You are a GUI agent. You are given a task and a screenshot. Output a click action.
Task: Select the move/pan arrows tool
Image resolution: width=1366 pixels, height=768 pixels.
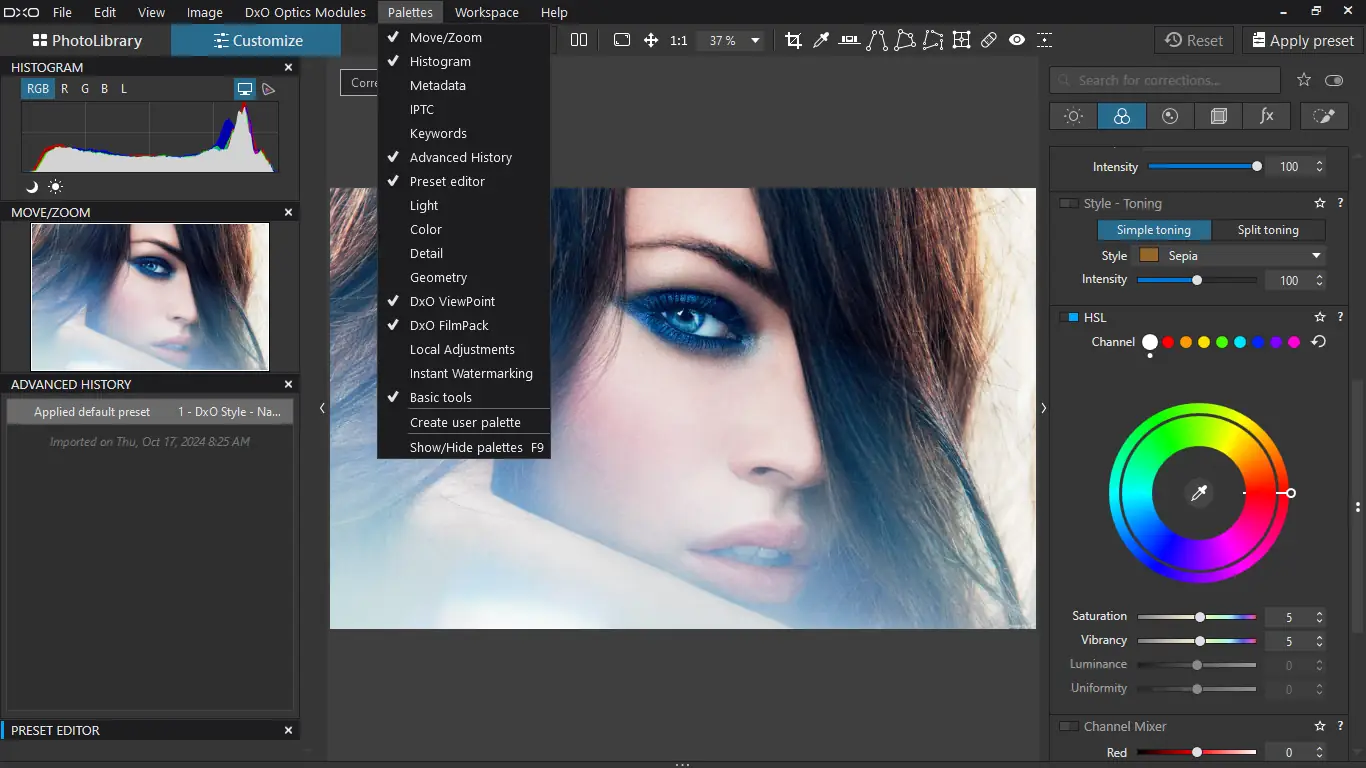(x=651, y=40)
